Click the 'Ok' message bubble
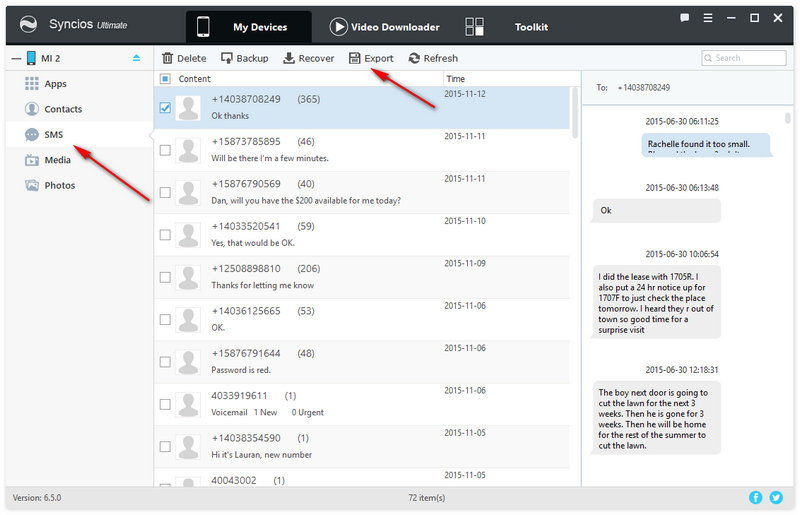 pos(657,210)
